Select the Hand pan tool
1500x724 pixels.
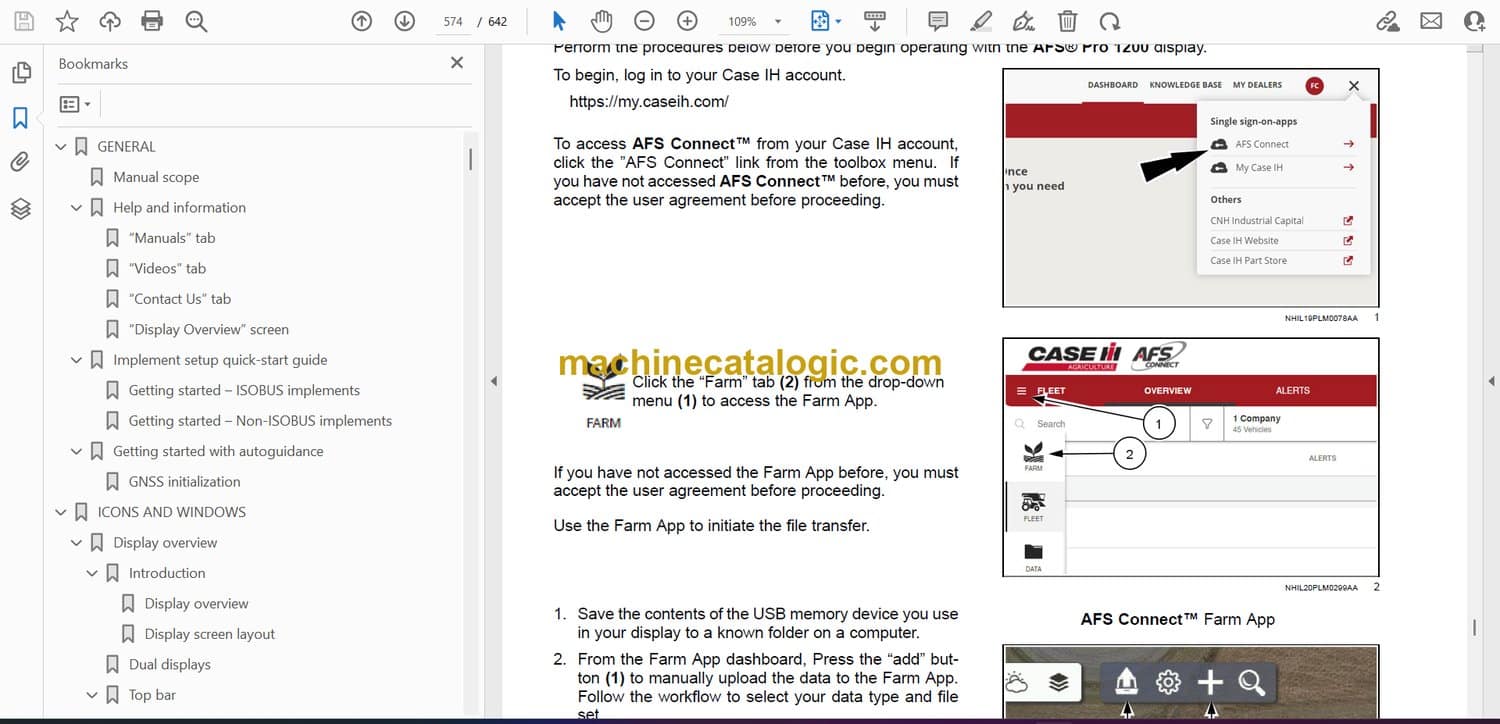click(x=601, y=21)
